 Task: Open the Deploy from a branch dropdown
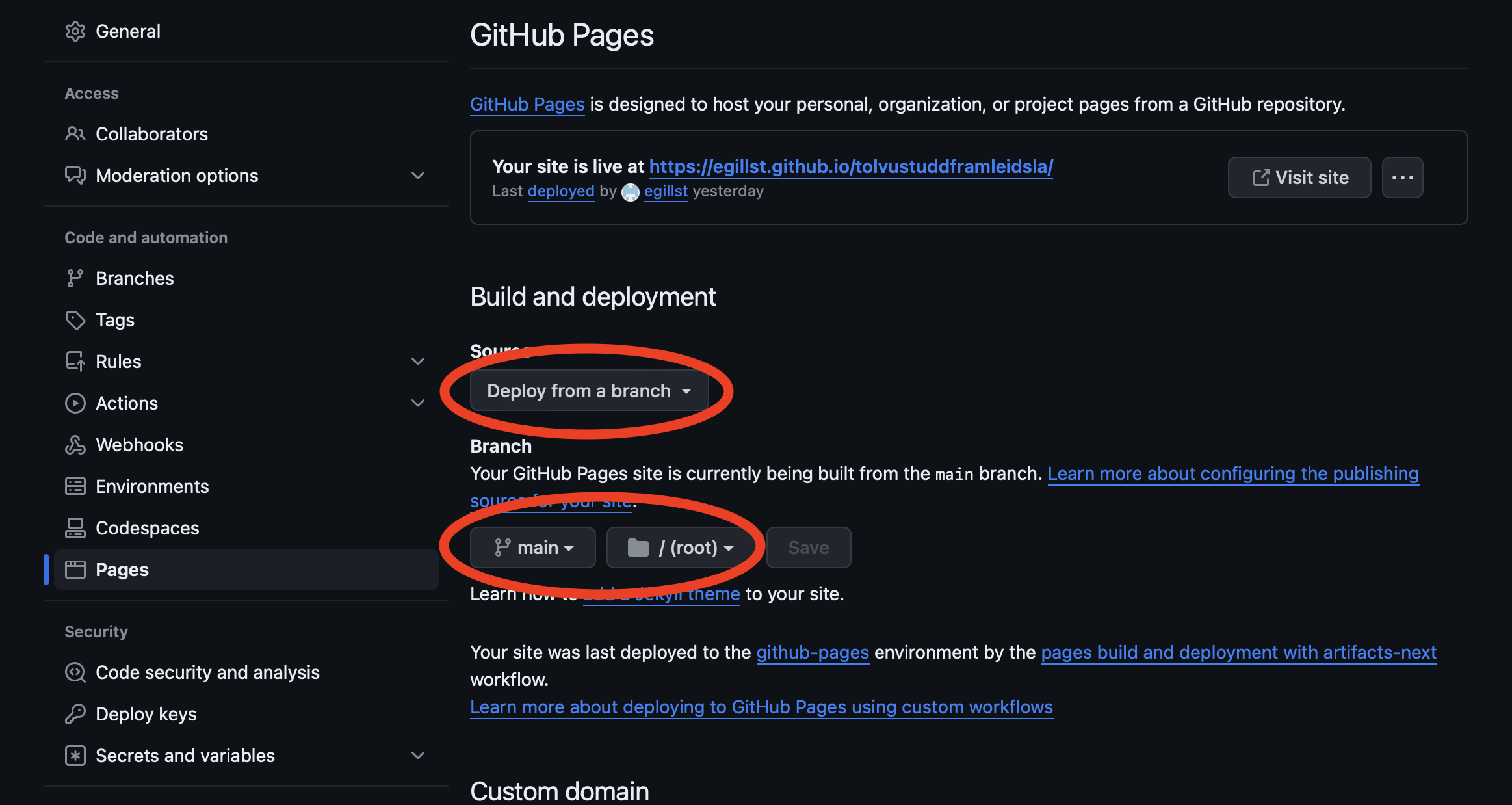point(589,391)
